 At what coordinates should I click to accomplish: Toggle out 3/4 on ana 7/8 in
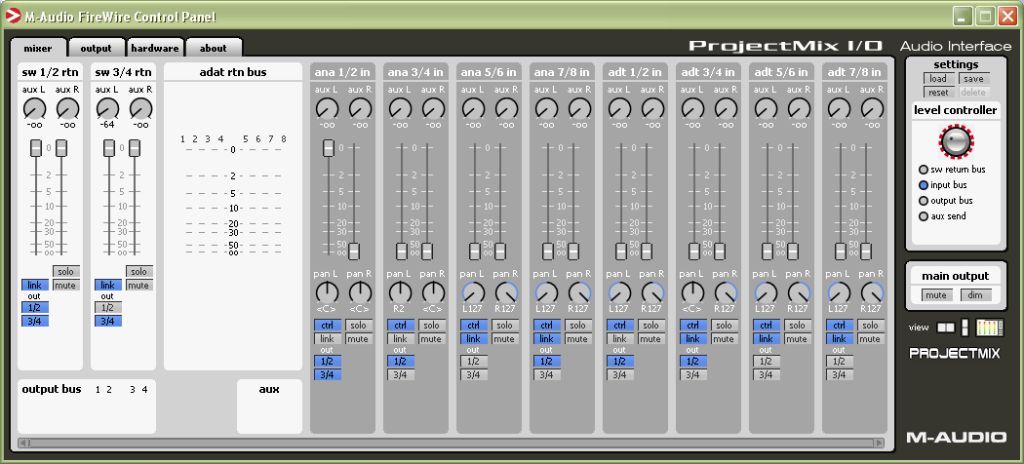547,374
